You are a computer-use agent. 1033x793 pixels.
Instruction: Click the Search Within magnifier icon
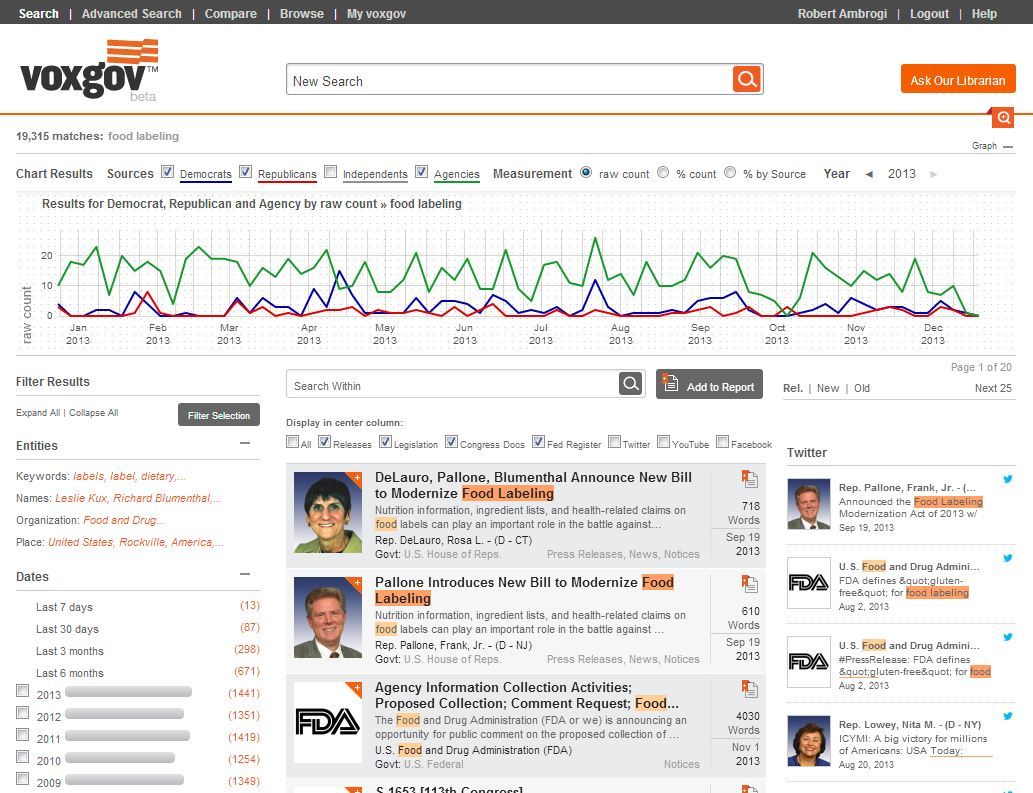point(630,383)
